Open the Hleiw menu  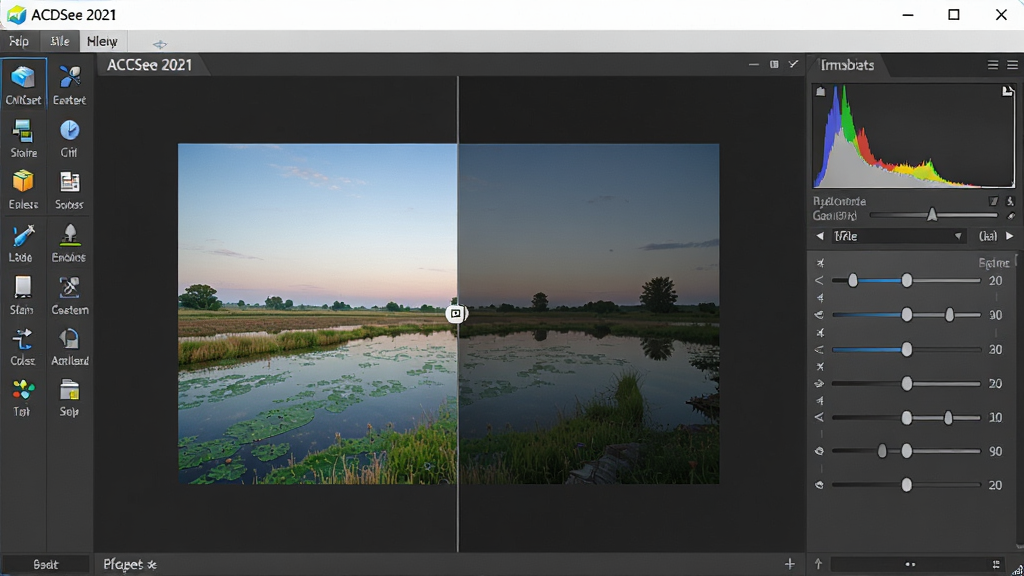click(x=103, y=41)
